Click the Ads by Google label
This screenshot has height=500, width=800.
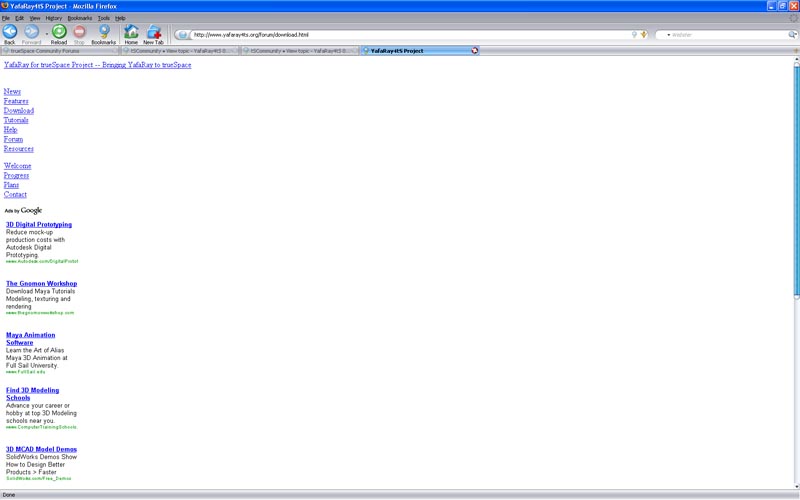[23, 210]
